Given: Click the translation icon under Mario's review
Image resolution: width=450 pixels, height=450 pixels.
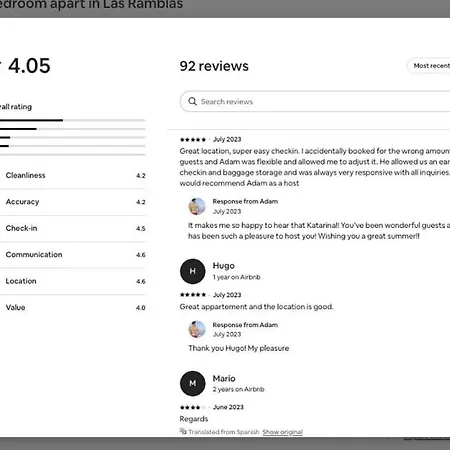Looking at the screenshot, I should coord(183,431).
